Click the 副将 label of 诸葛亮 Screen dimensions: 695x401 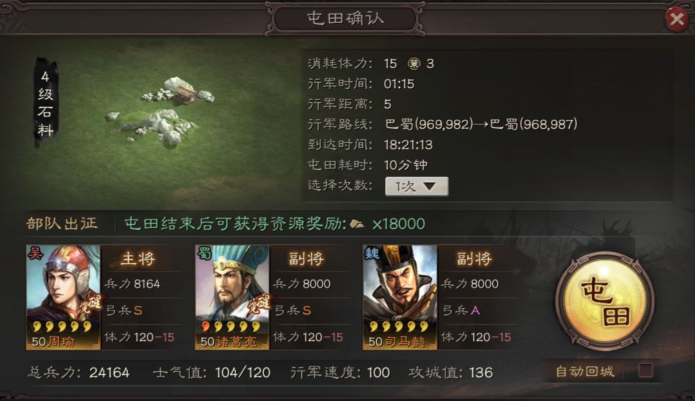[306, 259]
